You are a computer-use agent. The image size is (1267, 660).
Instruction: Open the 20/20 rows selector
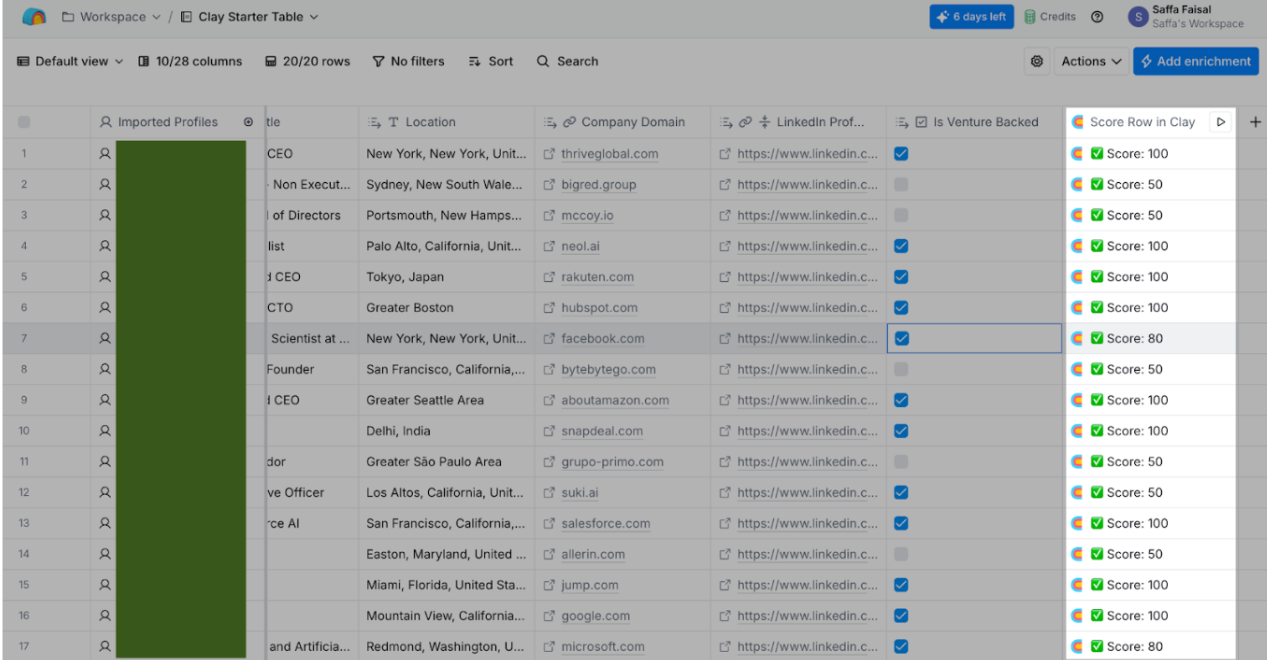point(307,61)
